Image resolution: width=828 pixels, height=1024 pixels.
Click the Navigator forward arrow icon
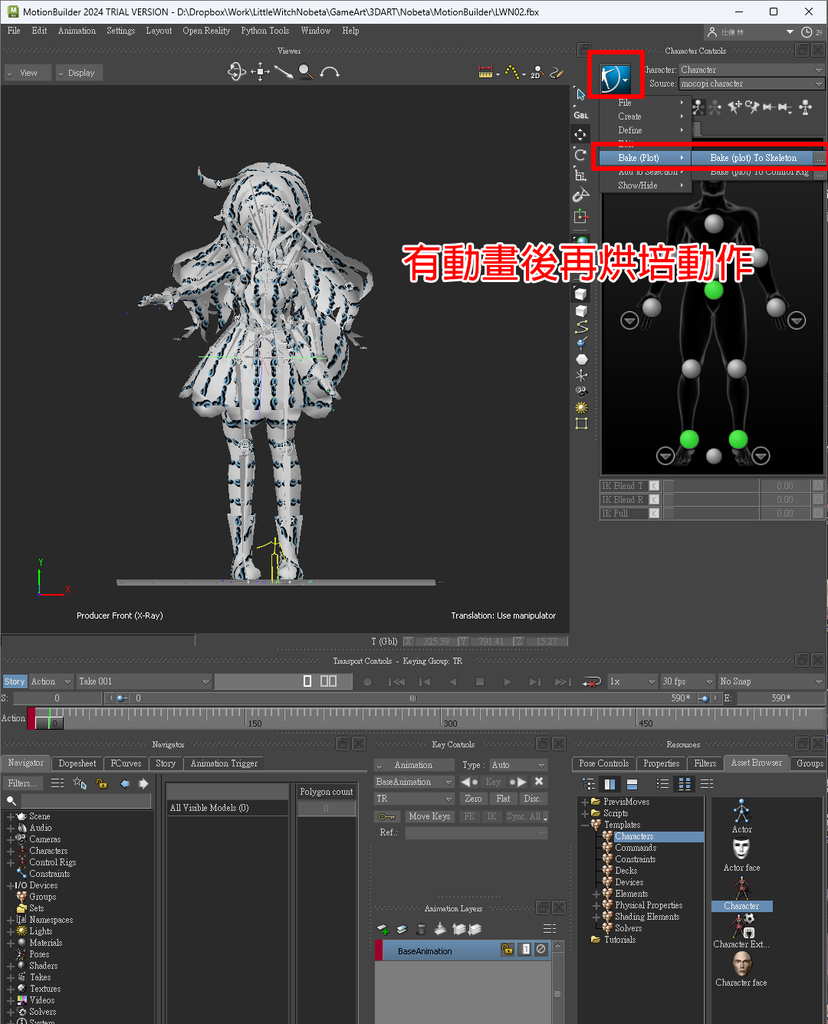point(143,783)
